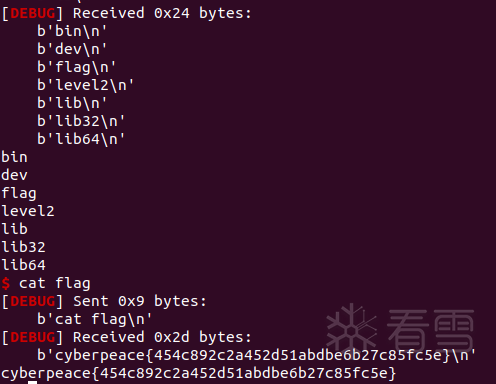Click the terminal cursor block at bottom
This screenshot has height=384, width=496.
pos(32,382)
